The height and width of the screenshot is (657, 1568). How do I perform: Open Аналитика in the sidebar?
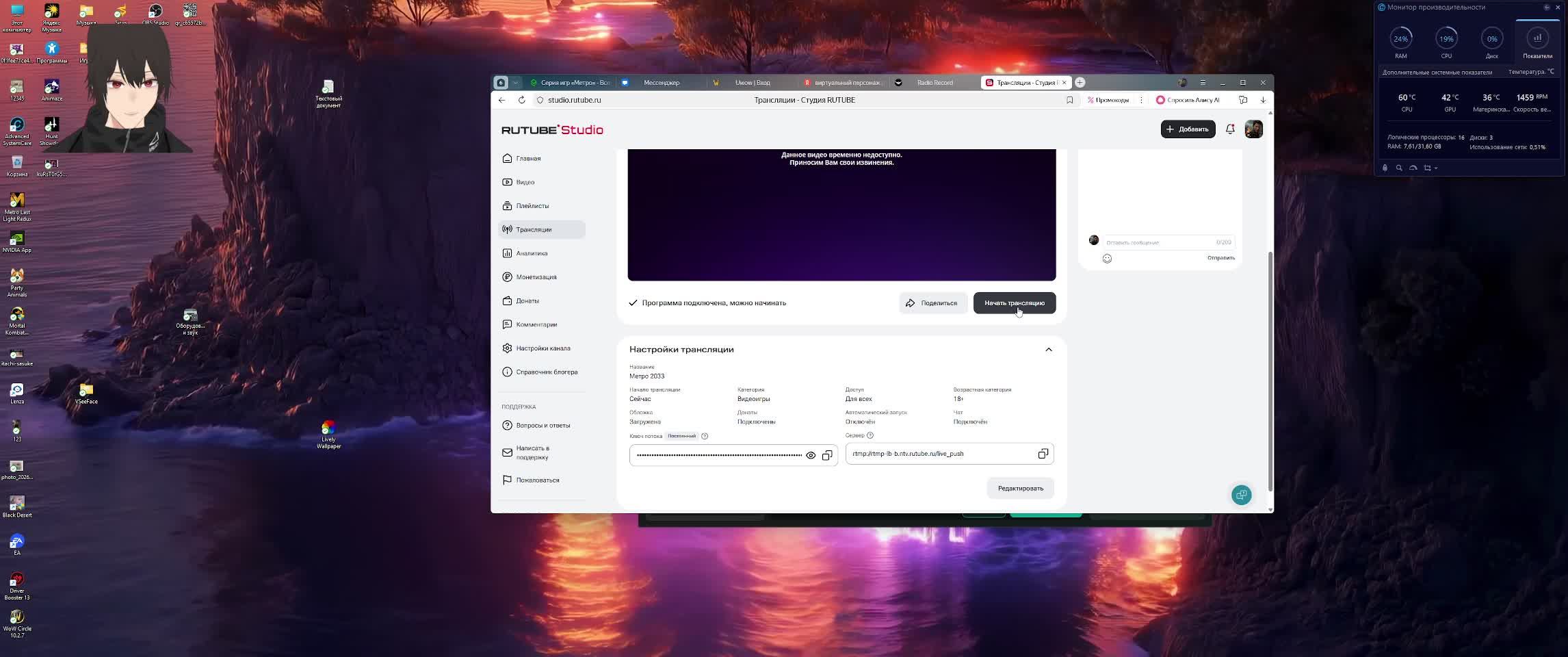(542, 253)
